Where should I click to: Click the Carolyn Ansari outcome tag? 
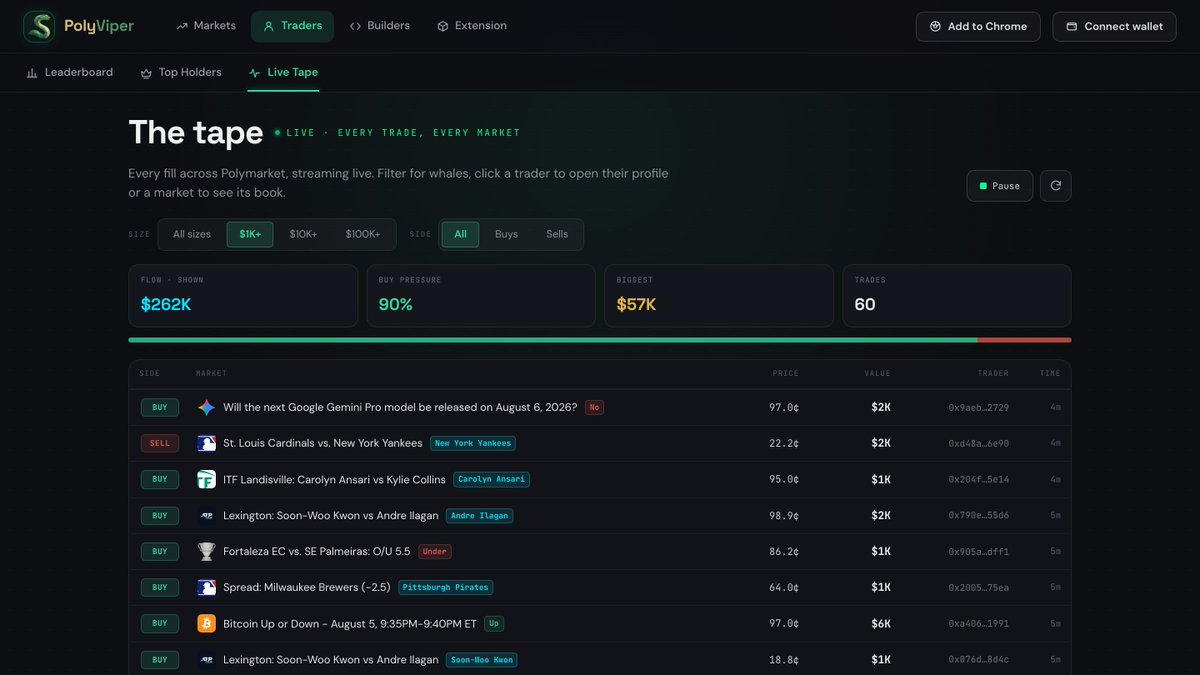(491, 479)
